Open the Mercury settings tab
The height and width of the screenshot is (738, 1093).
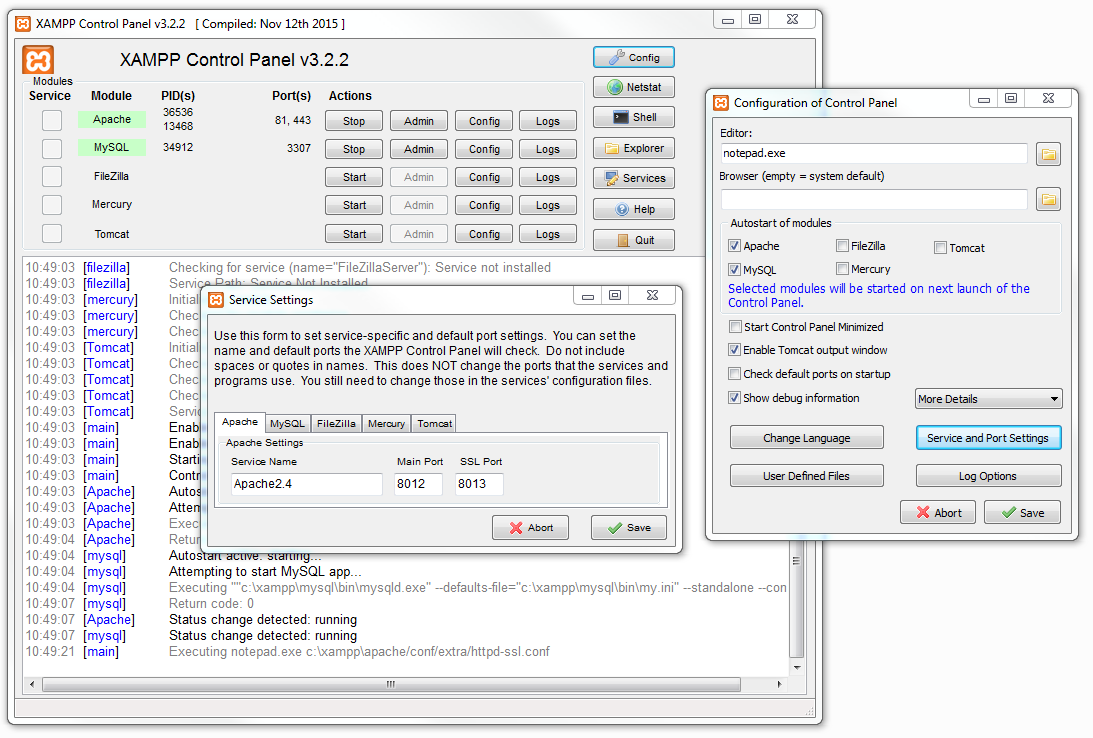pyautogui.click(x=386, y=424)
